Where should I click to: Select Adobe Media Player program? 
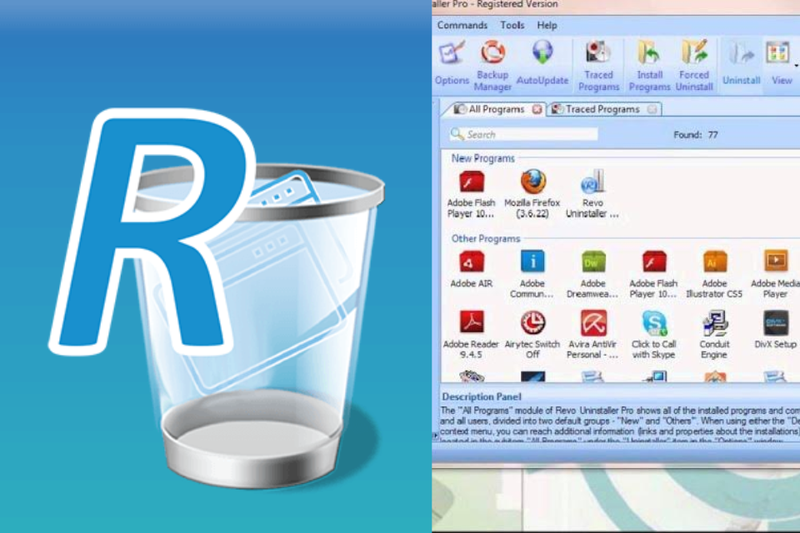pos(775,274)
